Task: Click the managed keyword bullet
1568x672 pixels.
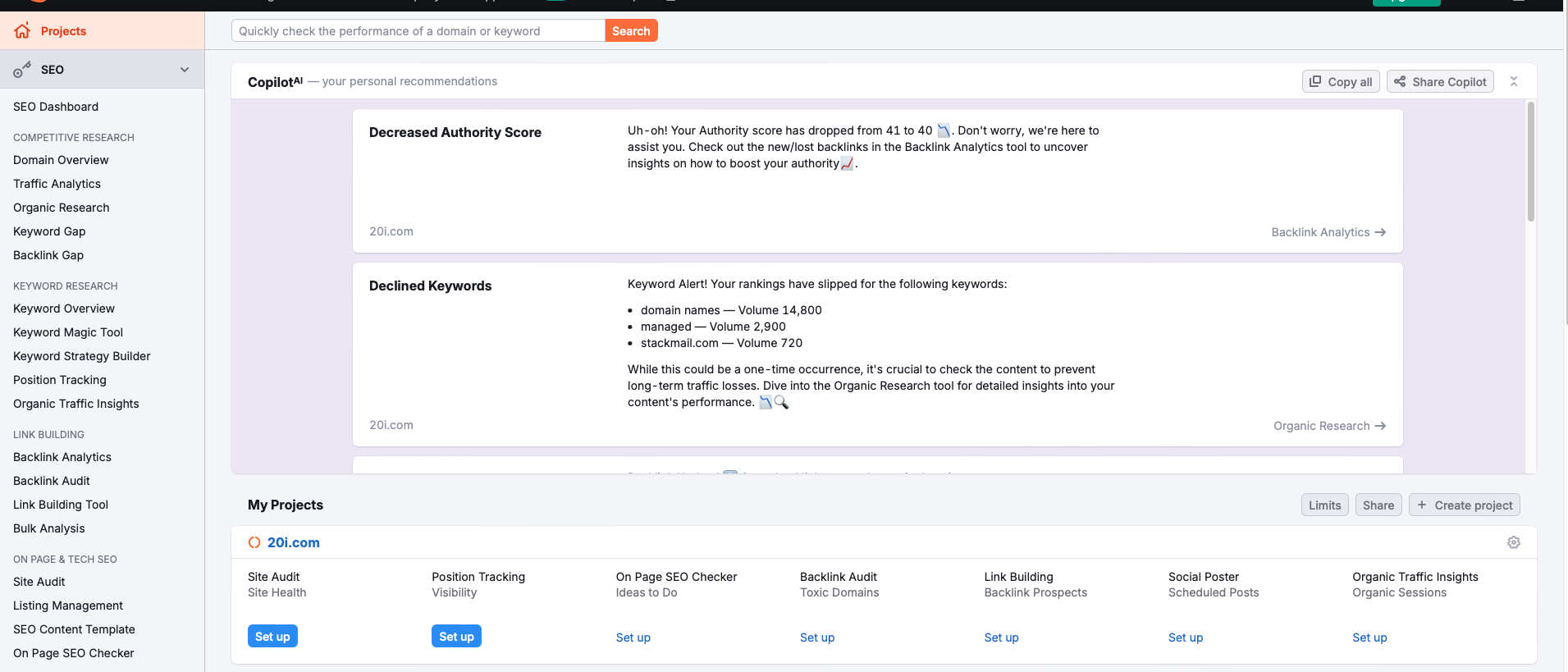Action: coord(713,327)
